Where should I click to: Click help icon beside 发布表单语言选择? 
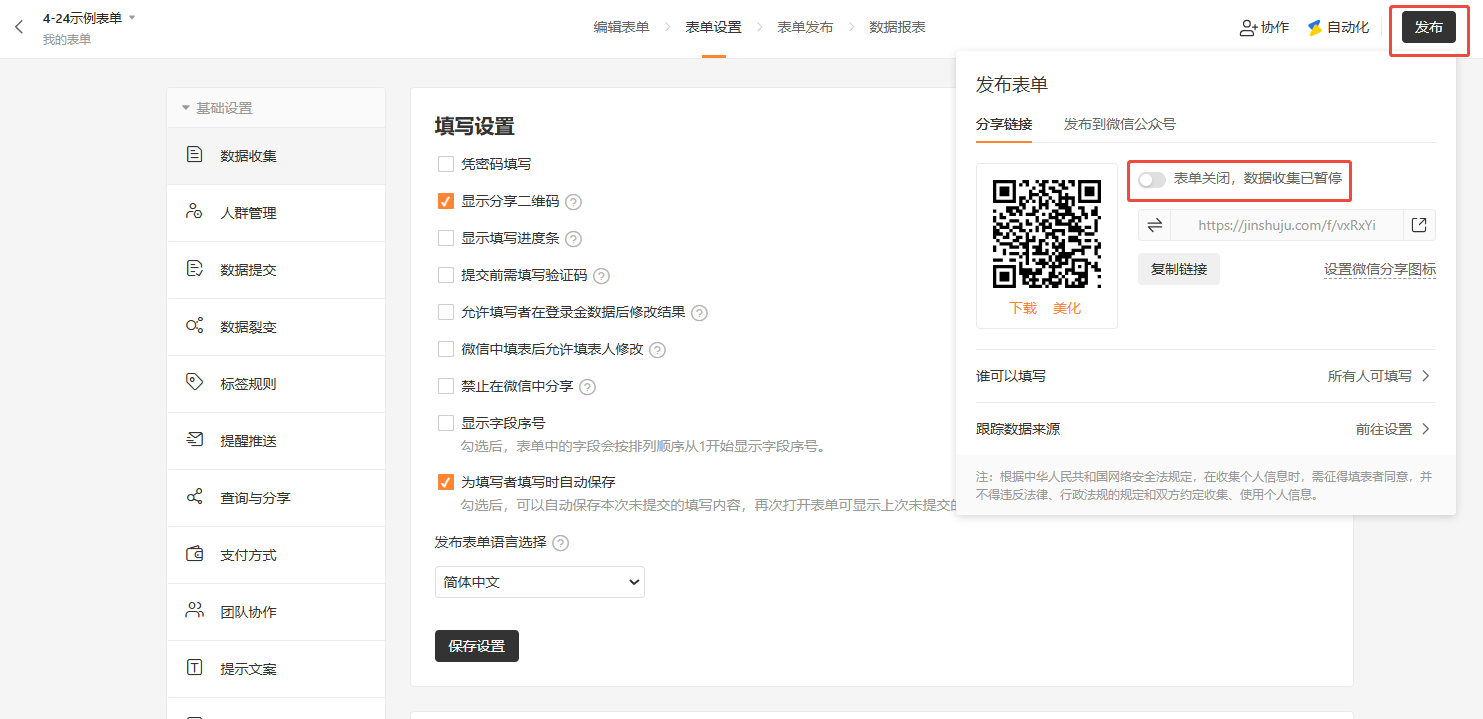pyautogui.click(x=560, y=543)
